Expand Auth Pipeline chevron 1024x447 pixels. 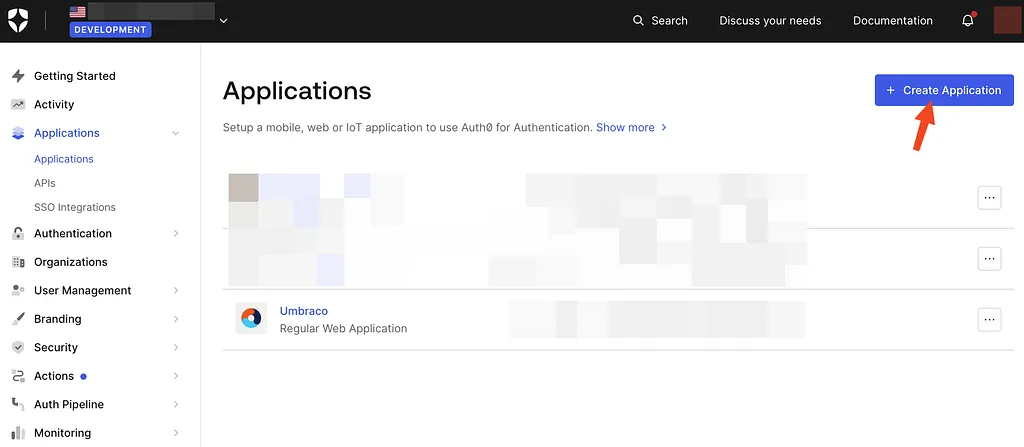coord(176,405)
